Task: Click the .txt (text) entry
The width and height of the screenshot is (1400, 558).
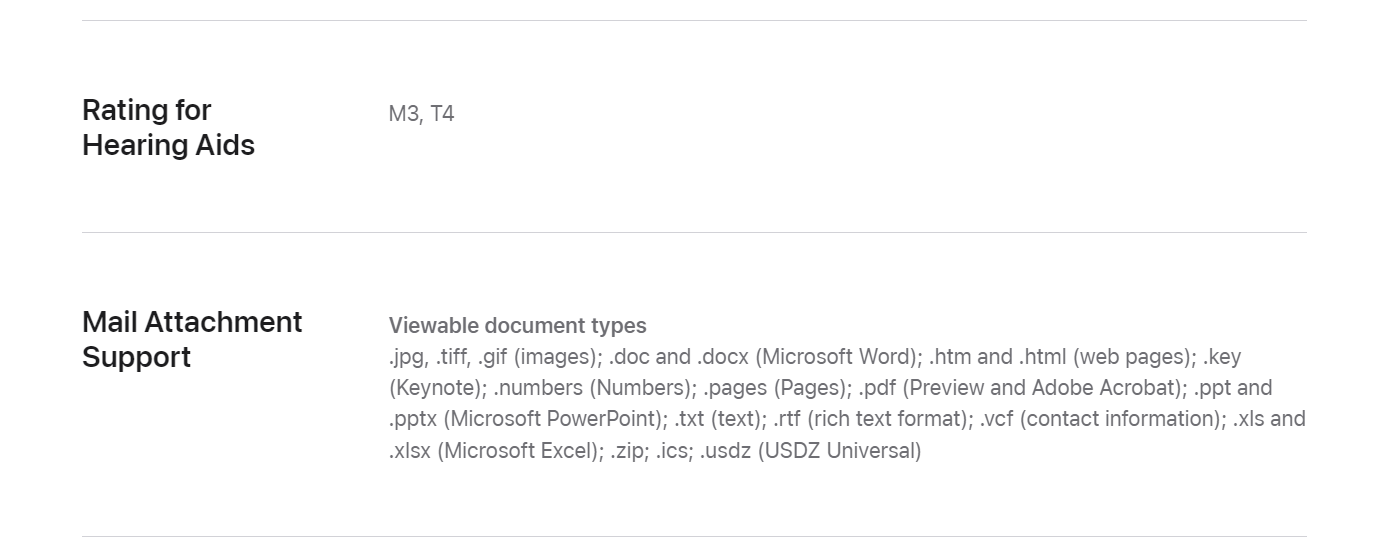Action: pyautogui.click(x=716, y=419)
